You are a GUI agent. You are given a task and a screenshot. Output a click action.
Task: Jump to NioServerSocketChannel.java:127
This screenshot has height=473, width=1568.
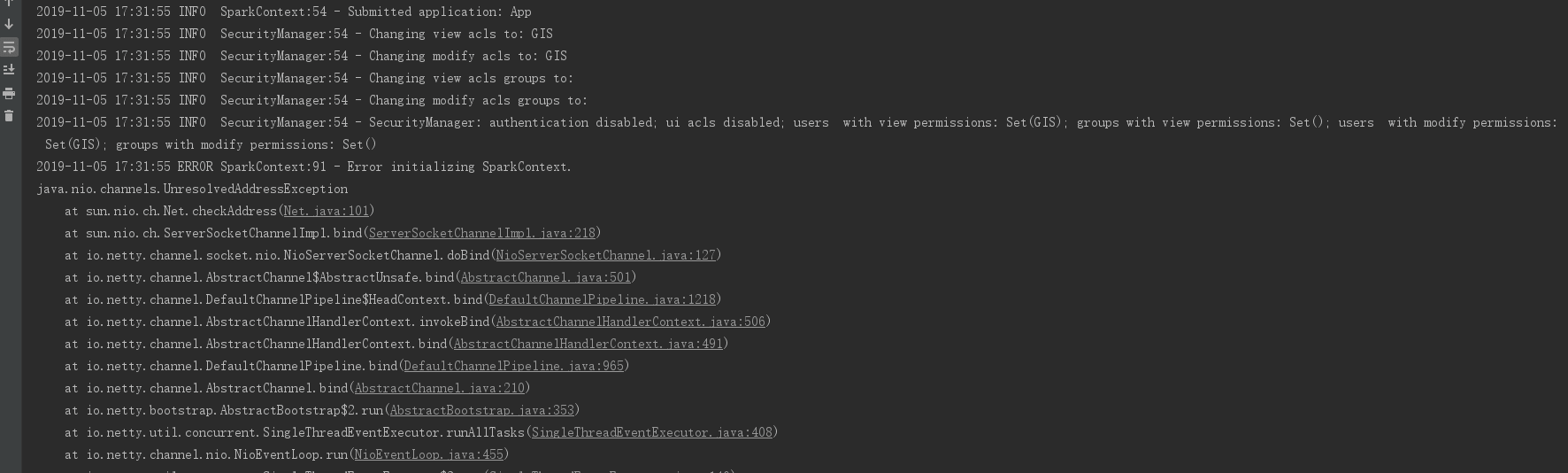[x=605, y=255]
